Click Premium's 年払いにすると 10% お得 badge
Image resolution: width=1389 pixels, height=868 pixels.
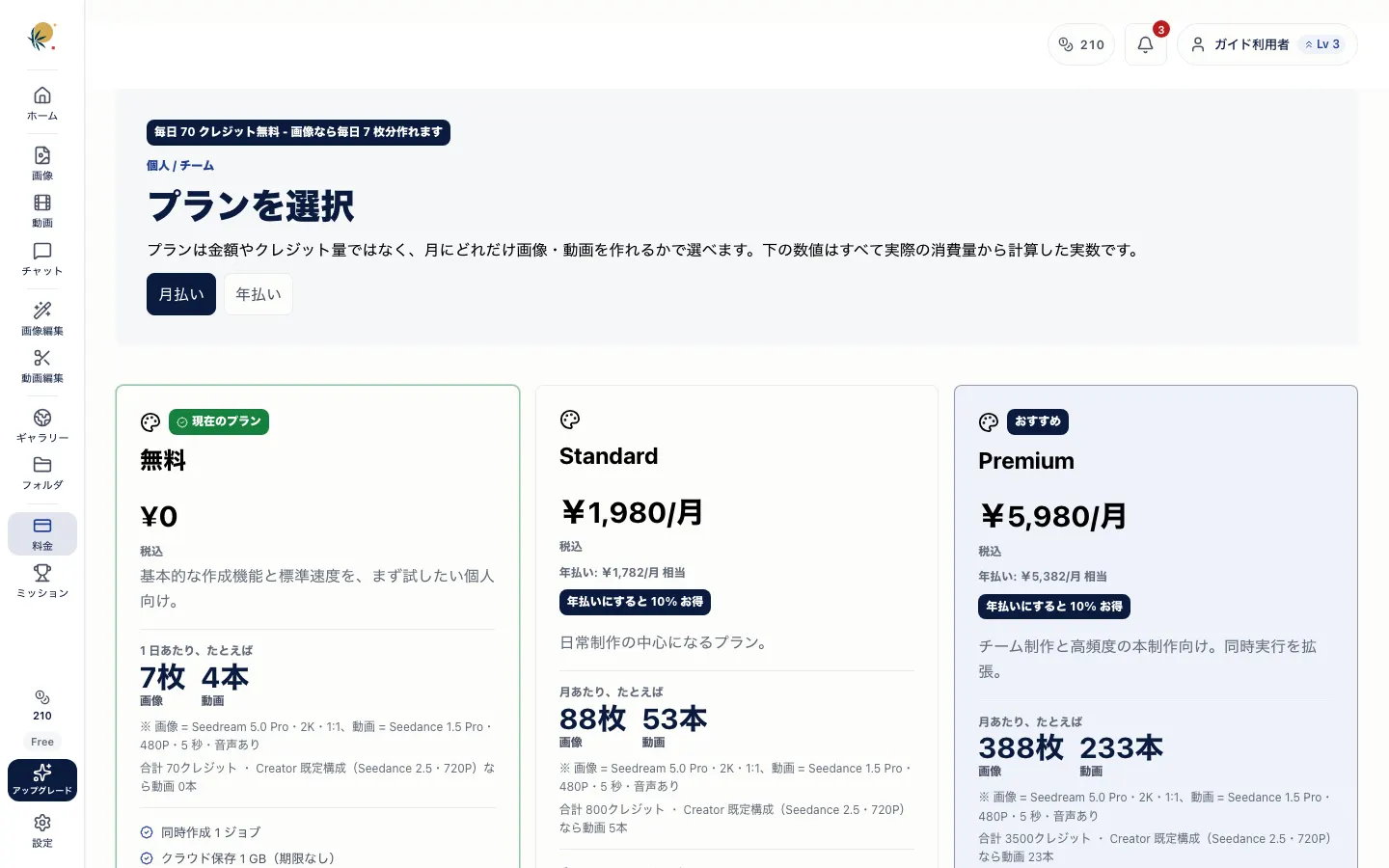pyautogui.click(x=1054, y=607)
